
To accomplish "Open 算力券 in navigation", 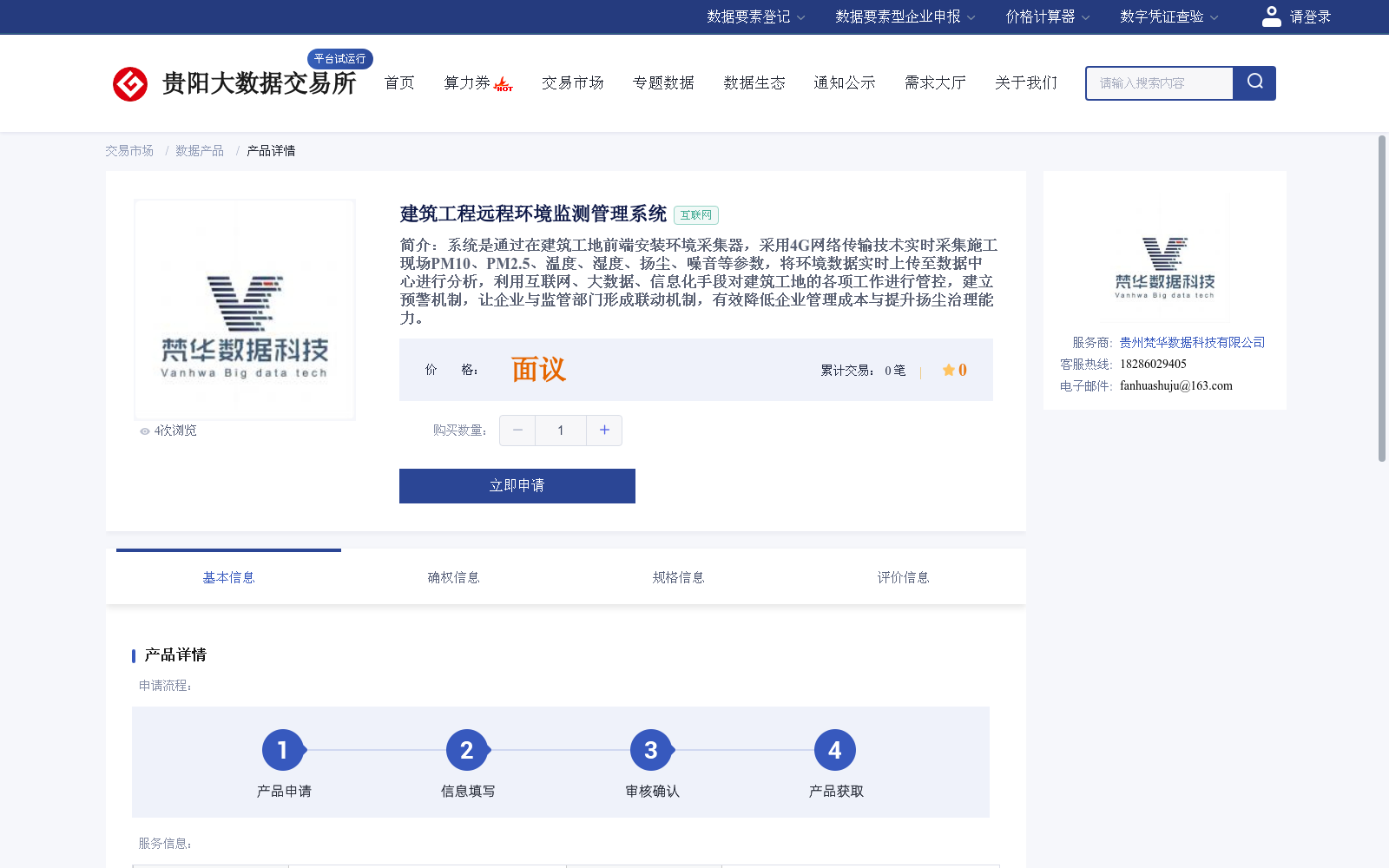I will (467, 82).
